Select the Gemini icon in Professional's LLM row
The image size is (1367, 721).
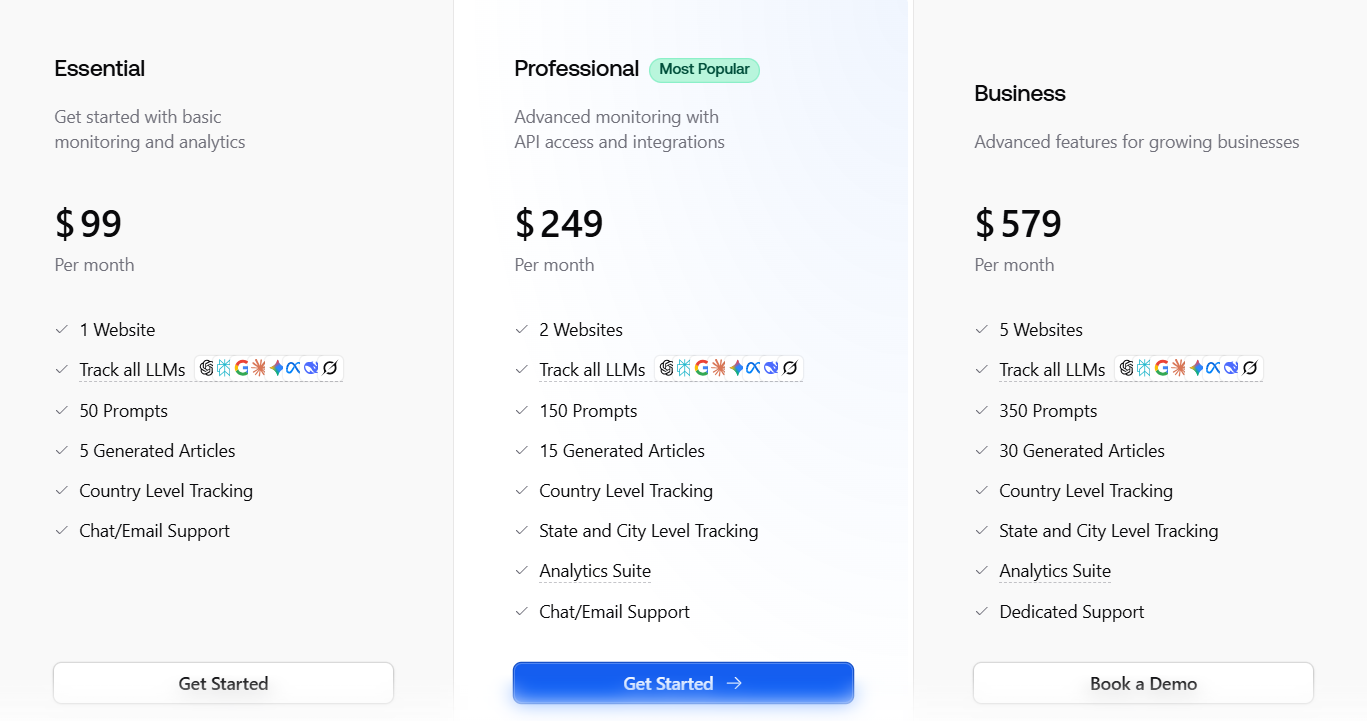pos(736,368)
